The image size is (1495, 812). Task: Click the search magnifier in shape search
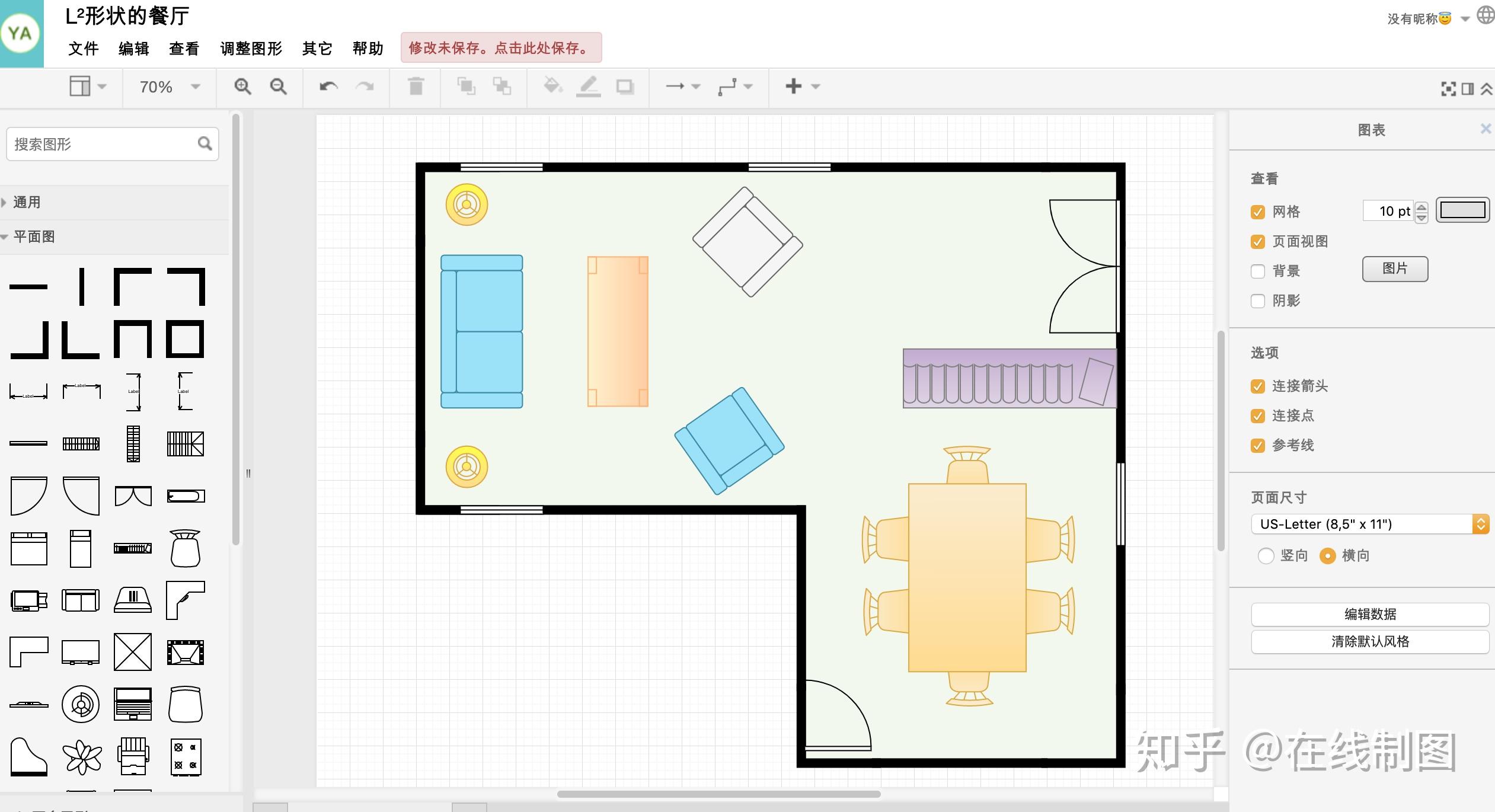205,143
